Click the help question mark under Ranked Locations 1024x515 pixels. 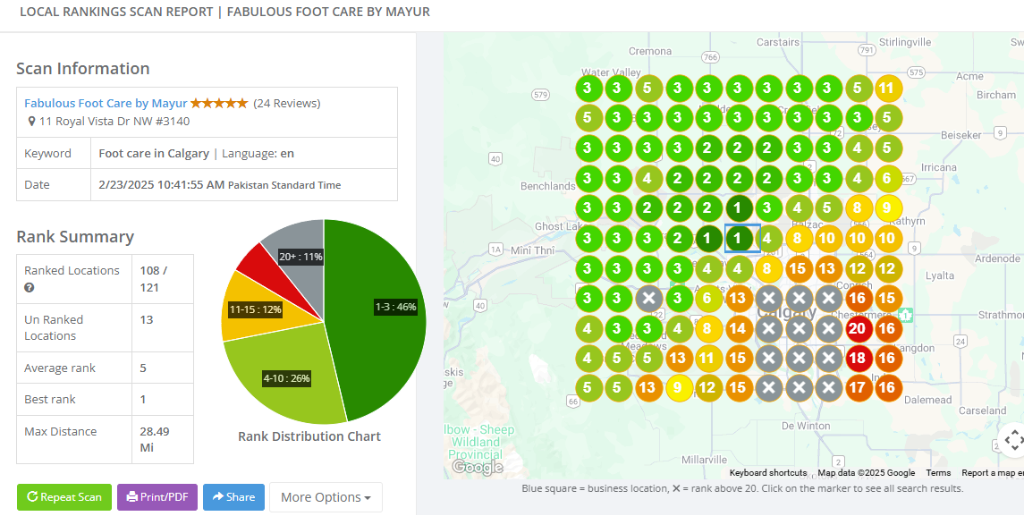[29, 287]
